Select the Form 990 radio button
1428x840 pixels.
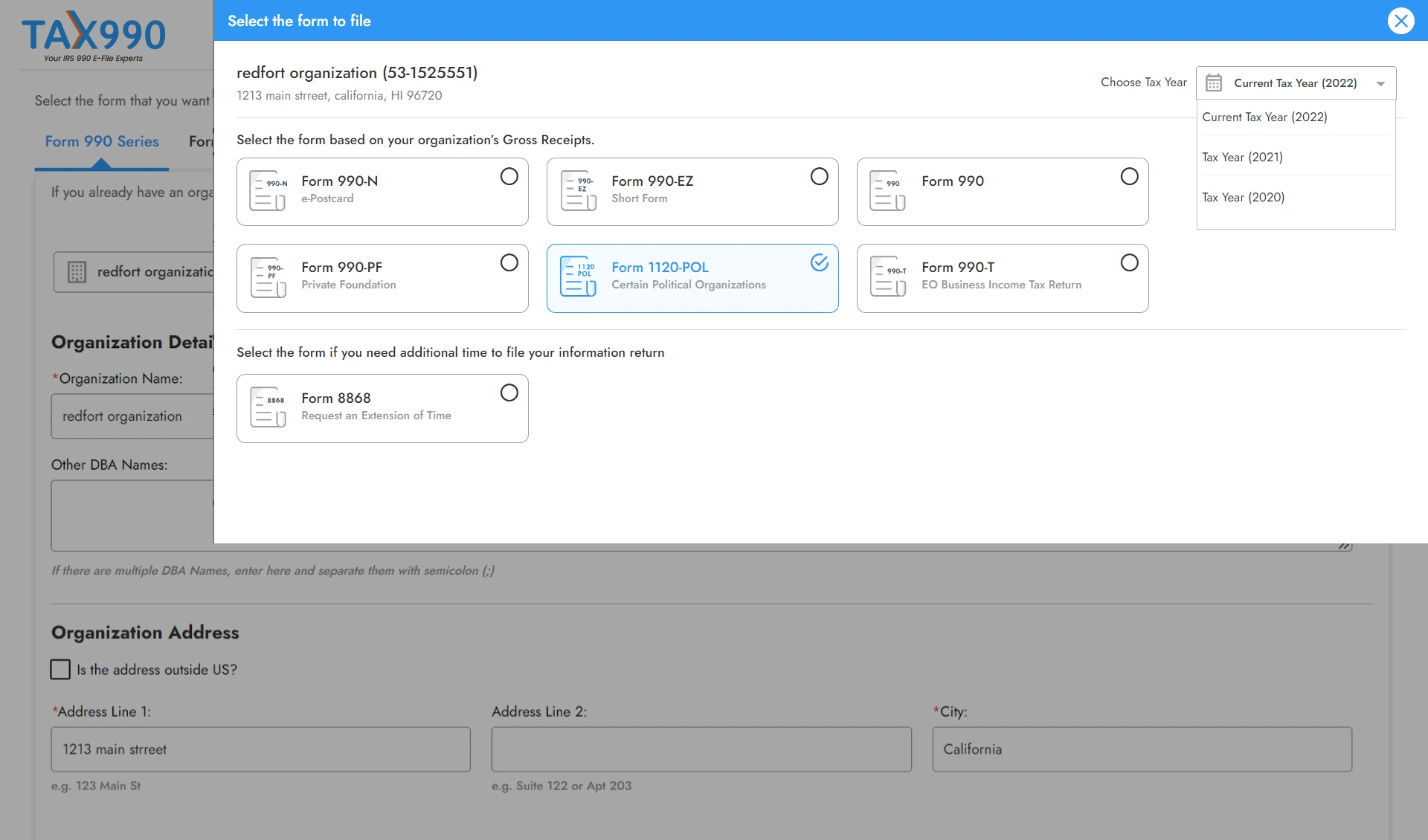(x=1130, y=176)
